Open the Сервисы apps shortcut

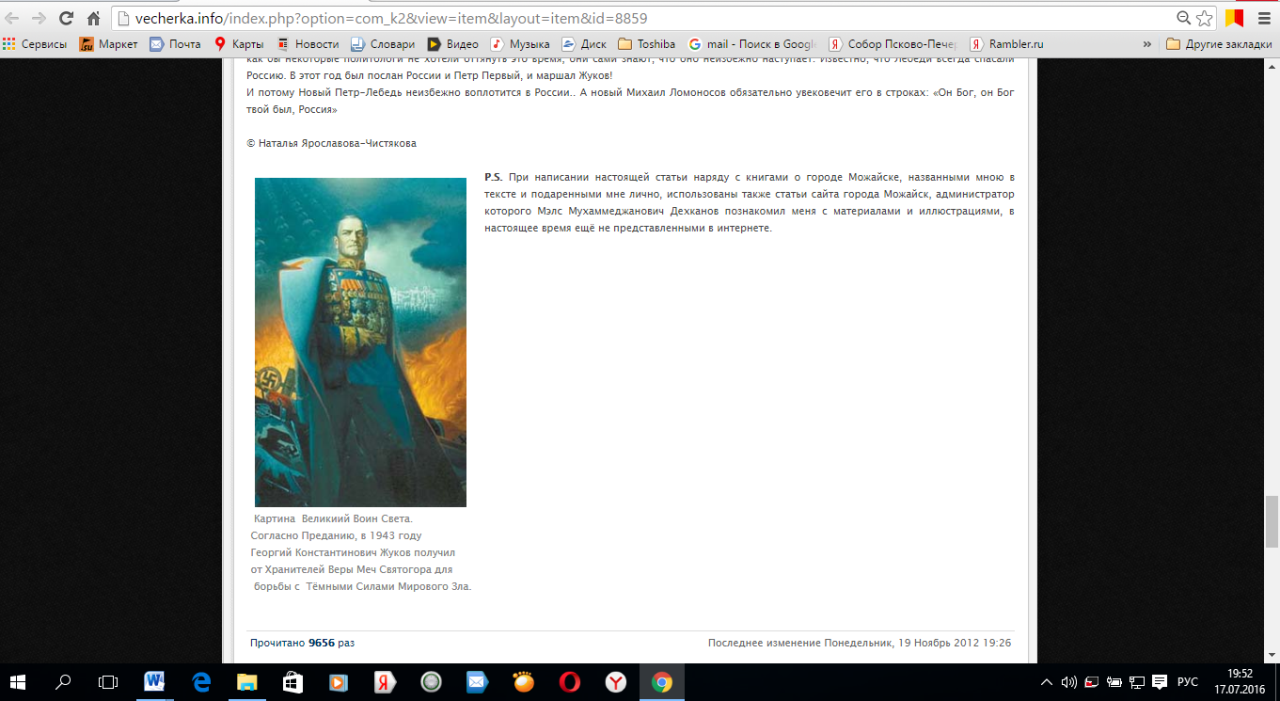(35, 44)
